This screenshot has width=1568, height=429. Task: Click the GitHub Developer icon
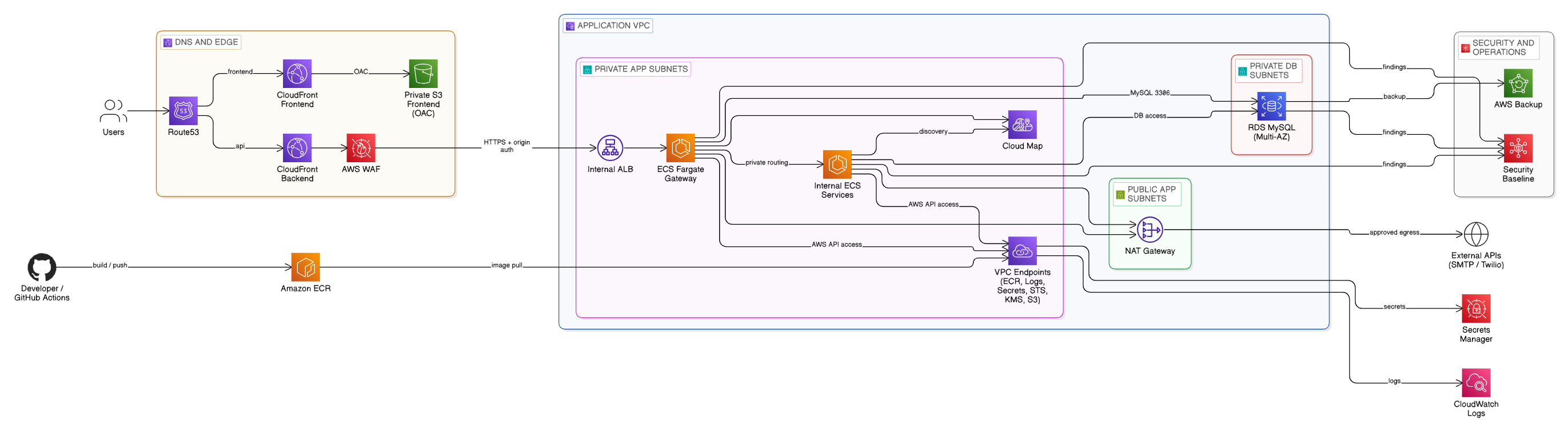click(x=42, y=267)
